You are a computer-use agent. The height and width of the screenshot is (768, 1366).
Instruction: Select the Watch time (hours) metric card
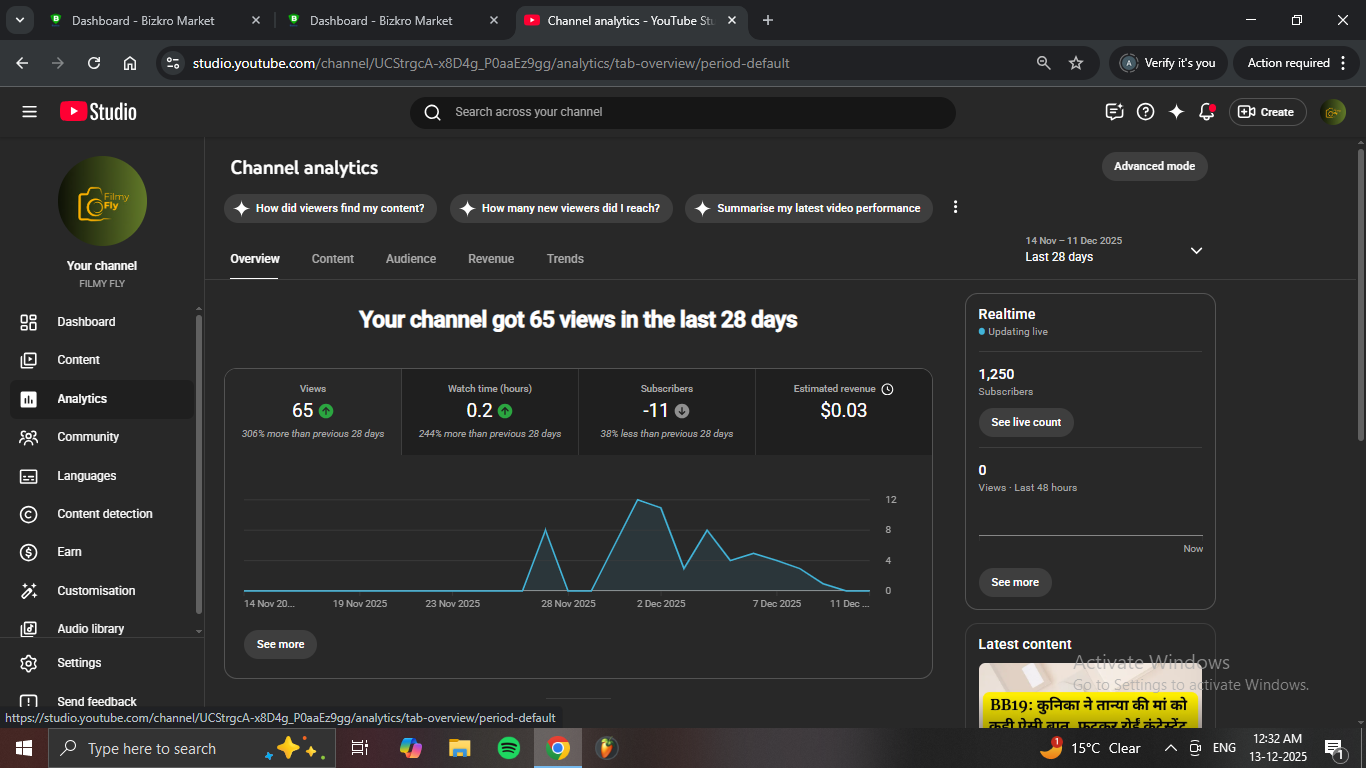pyautogui.click(x=489, y=411)
